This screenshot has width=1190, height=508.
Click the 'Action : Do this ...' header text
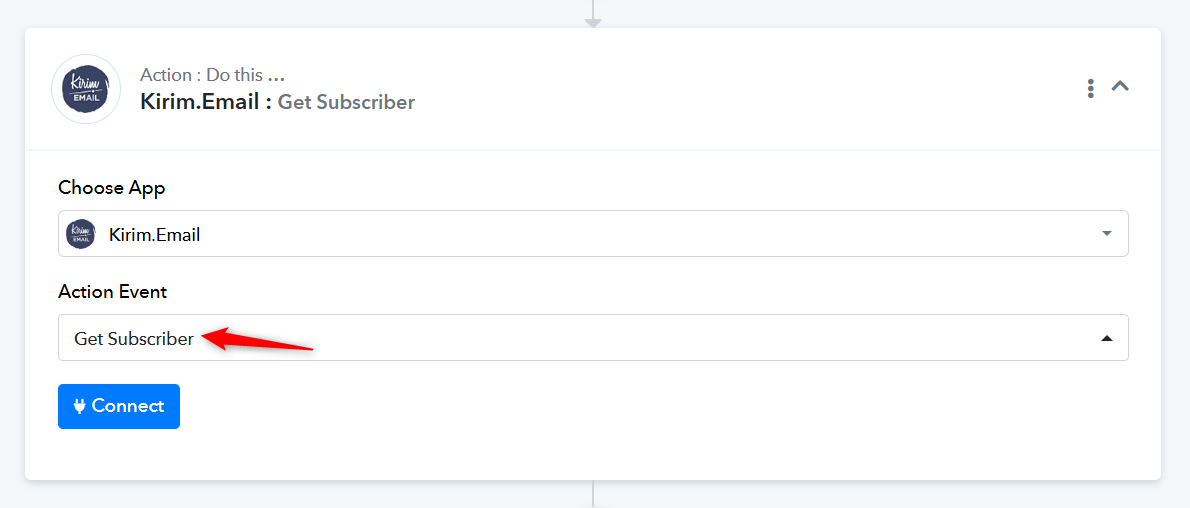[212, 75]
